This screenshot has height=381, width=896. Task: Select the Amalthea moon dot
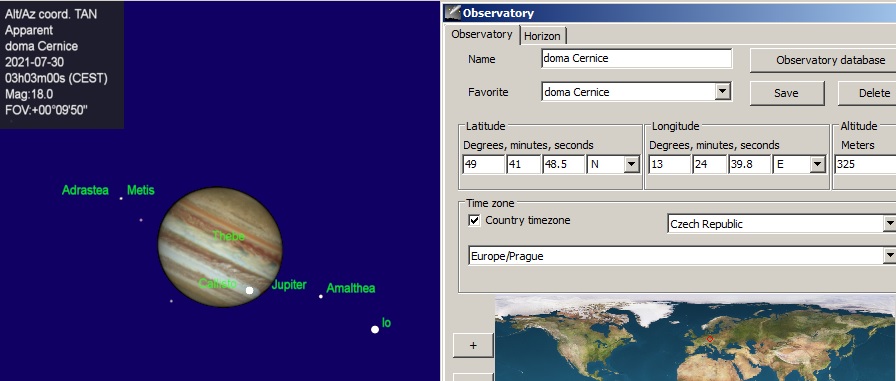[x=321, y=296]
